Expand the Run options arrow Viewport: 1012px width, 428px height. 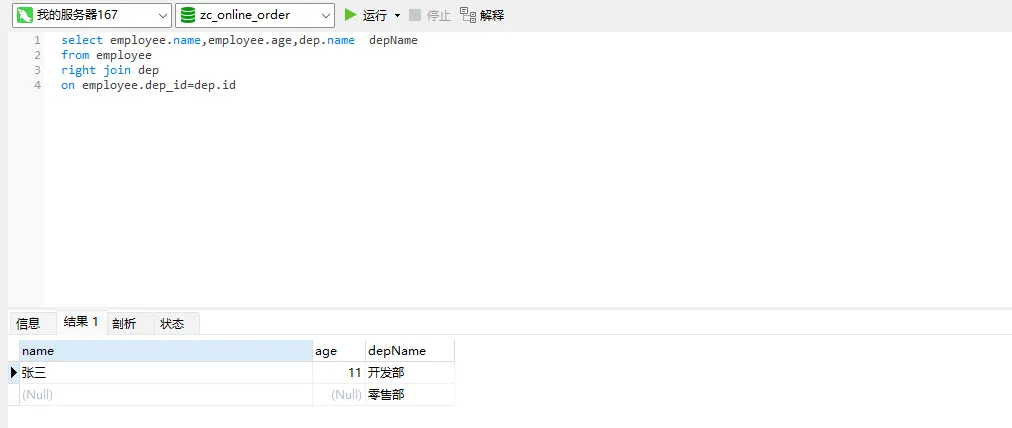click(397, 16)
